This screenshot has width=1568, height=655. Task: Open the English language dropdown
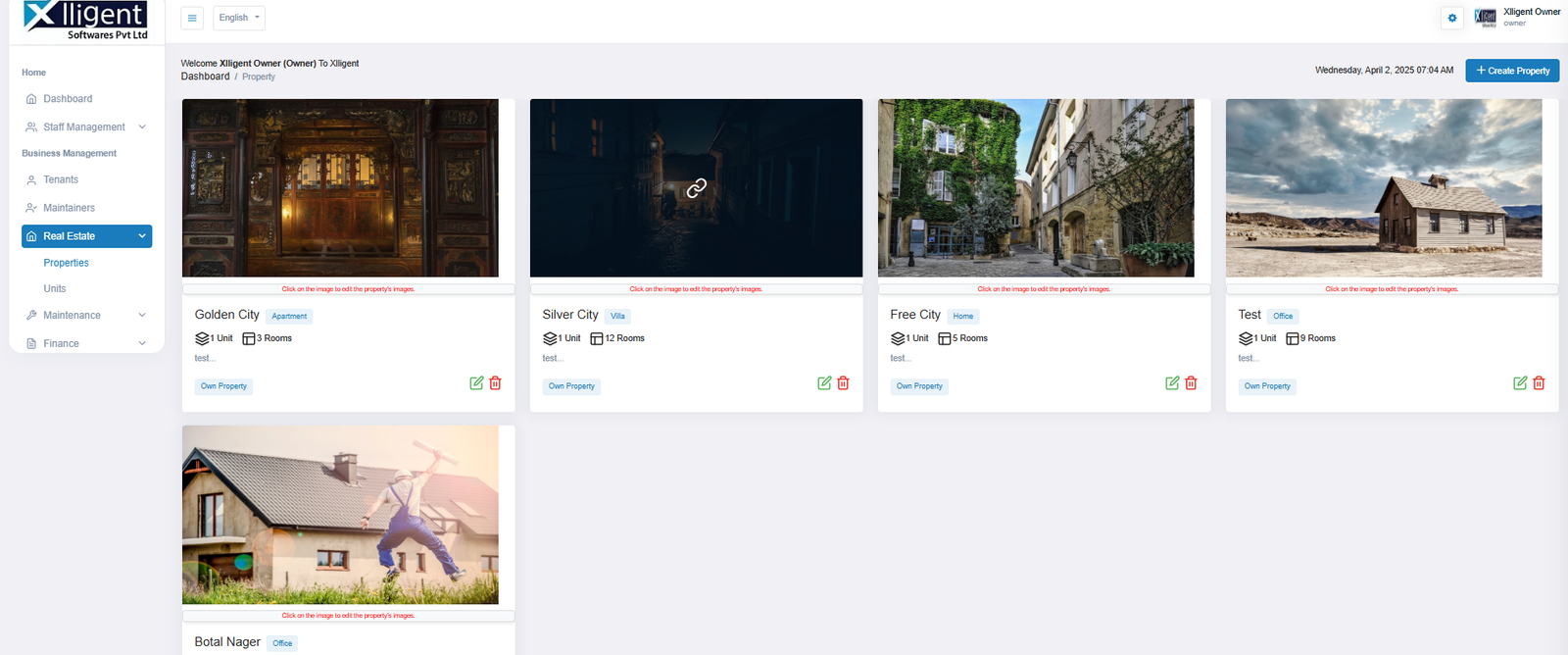(x=239, y=18)
